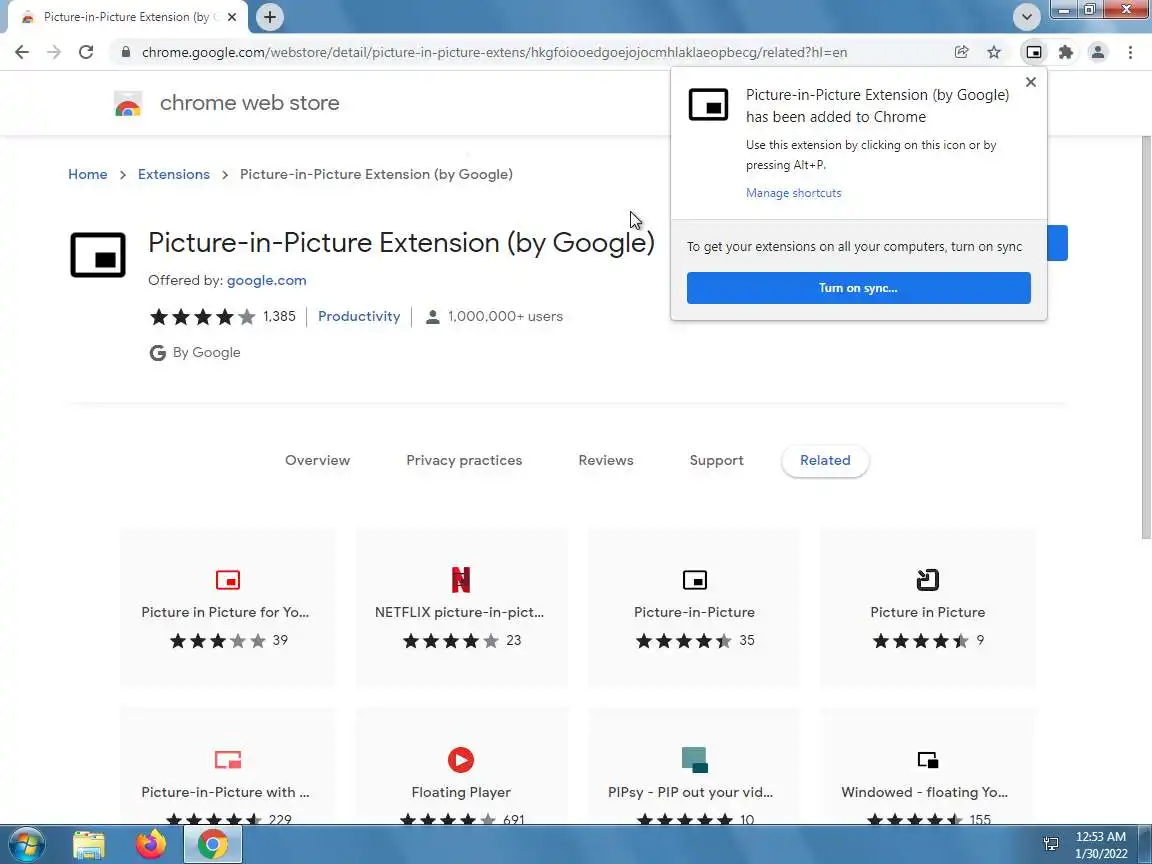
Task: Open the PIPsy - PIP out your vid... icon
Action: 694,760
